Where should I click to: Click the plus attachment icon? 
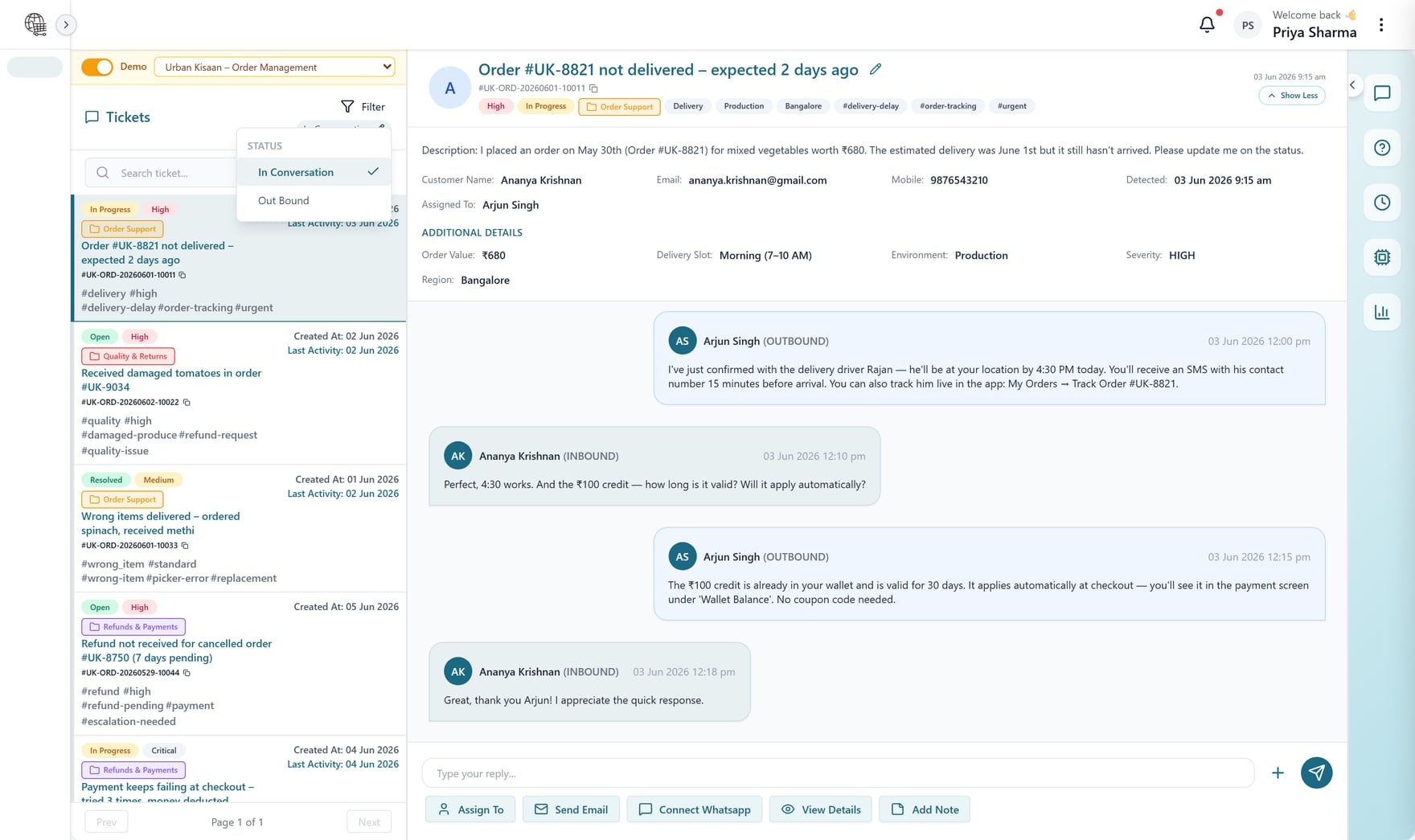1278,773
